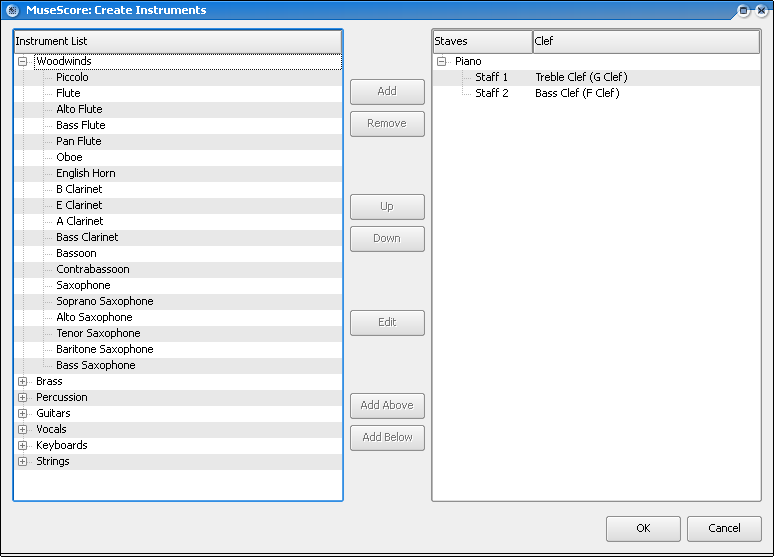Choose Bass Clarinet

87,237
